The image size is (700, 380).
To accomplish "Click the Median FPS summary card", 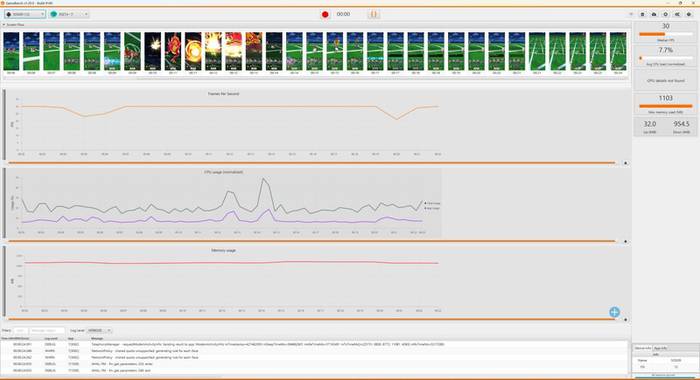I will pos(666,33).
